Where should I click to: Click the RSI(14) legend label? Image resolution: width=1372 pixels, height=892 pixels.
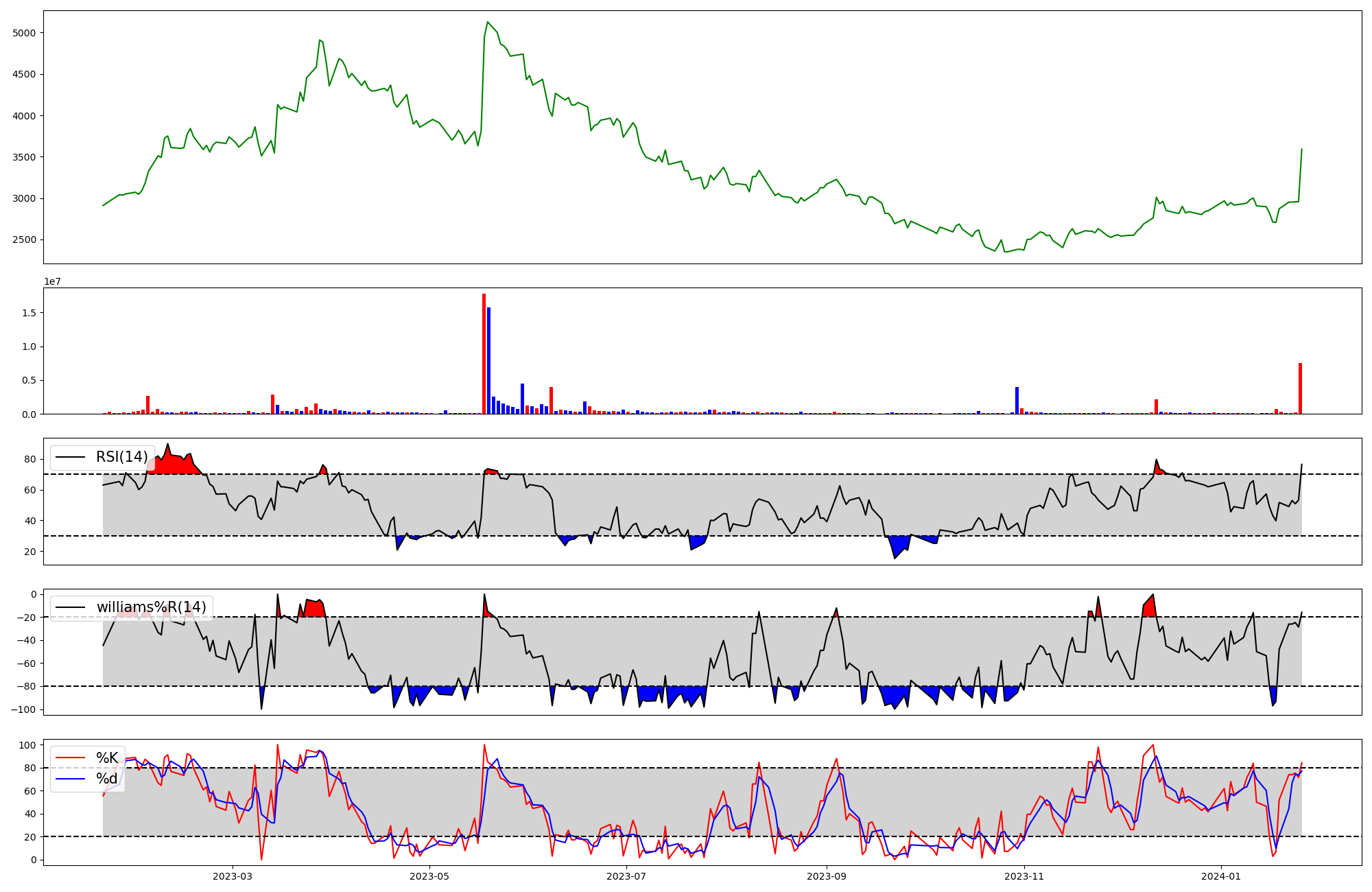pos(121,457)
